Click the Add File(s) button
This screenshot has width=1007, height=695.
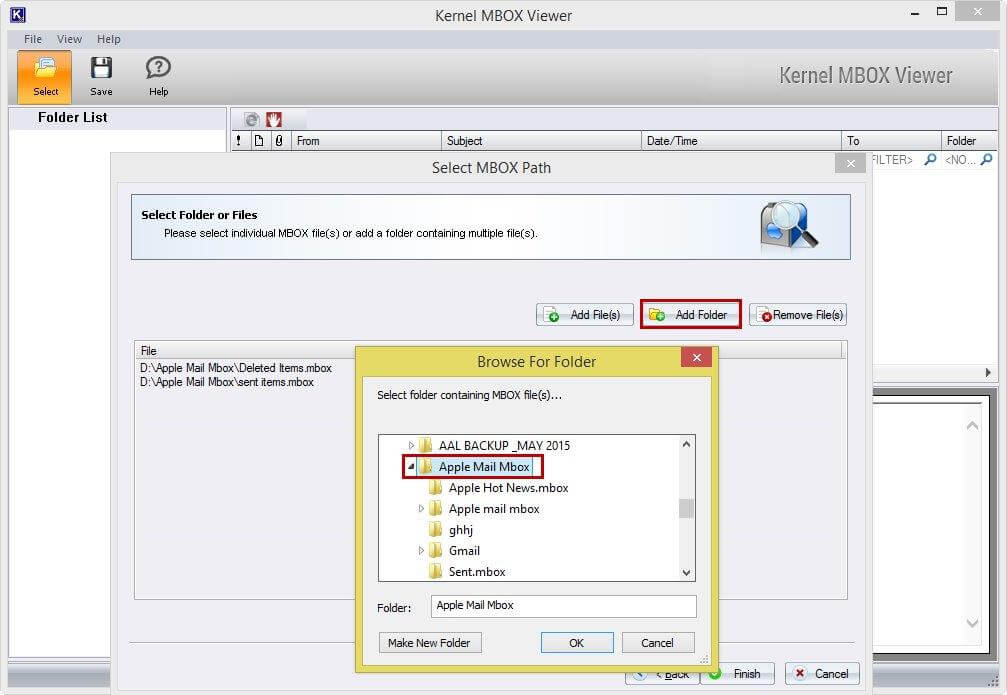point(584,315)
